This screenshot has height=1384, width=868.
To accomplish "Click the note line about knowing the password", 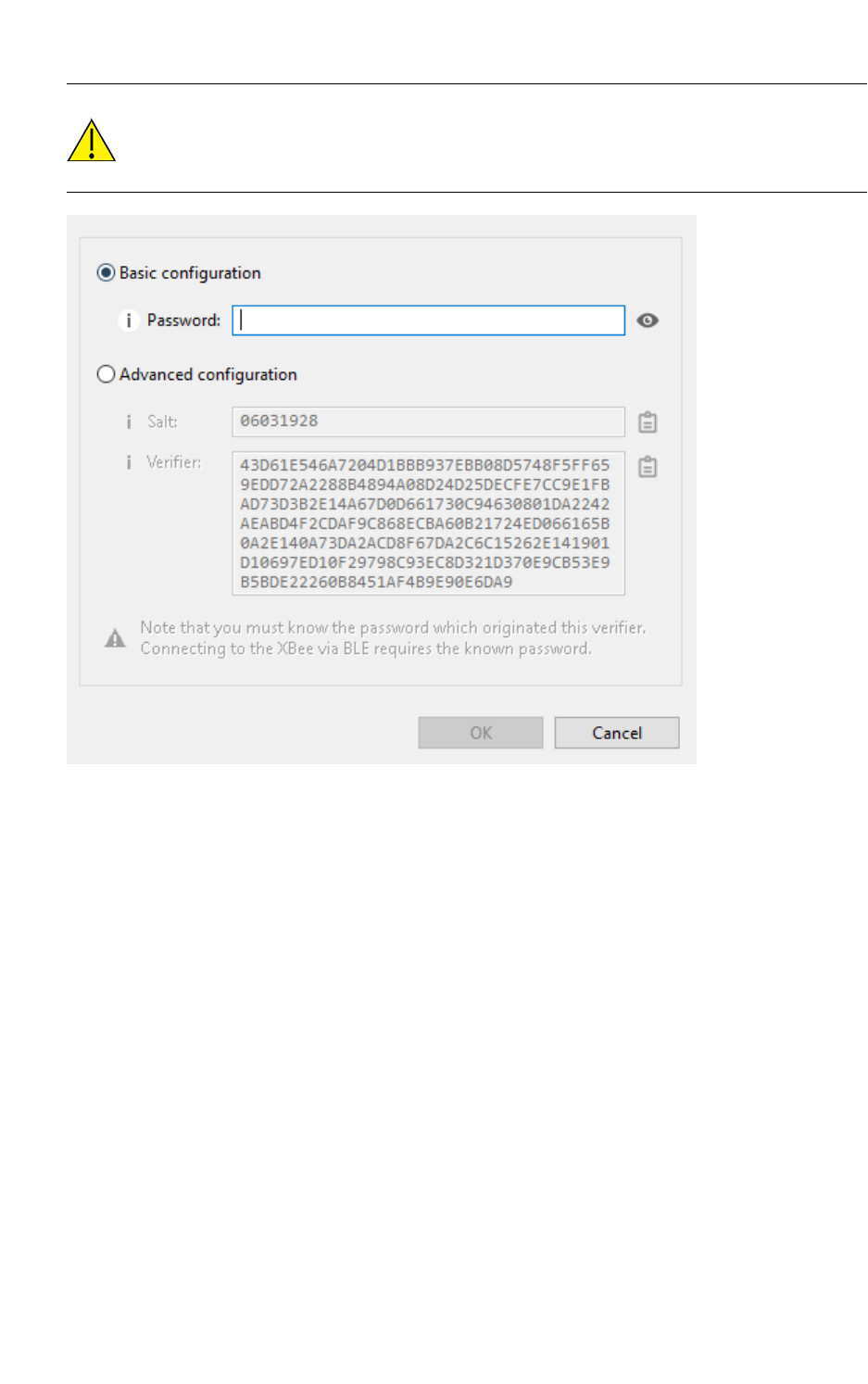I will pos(393,627).
